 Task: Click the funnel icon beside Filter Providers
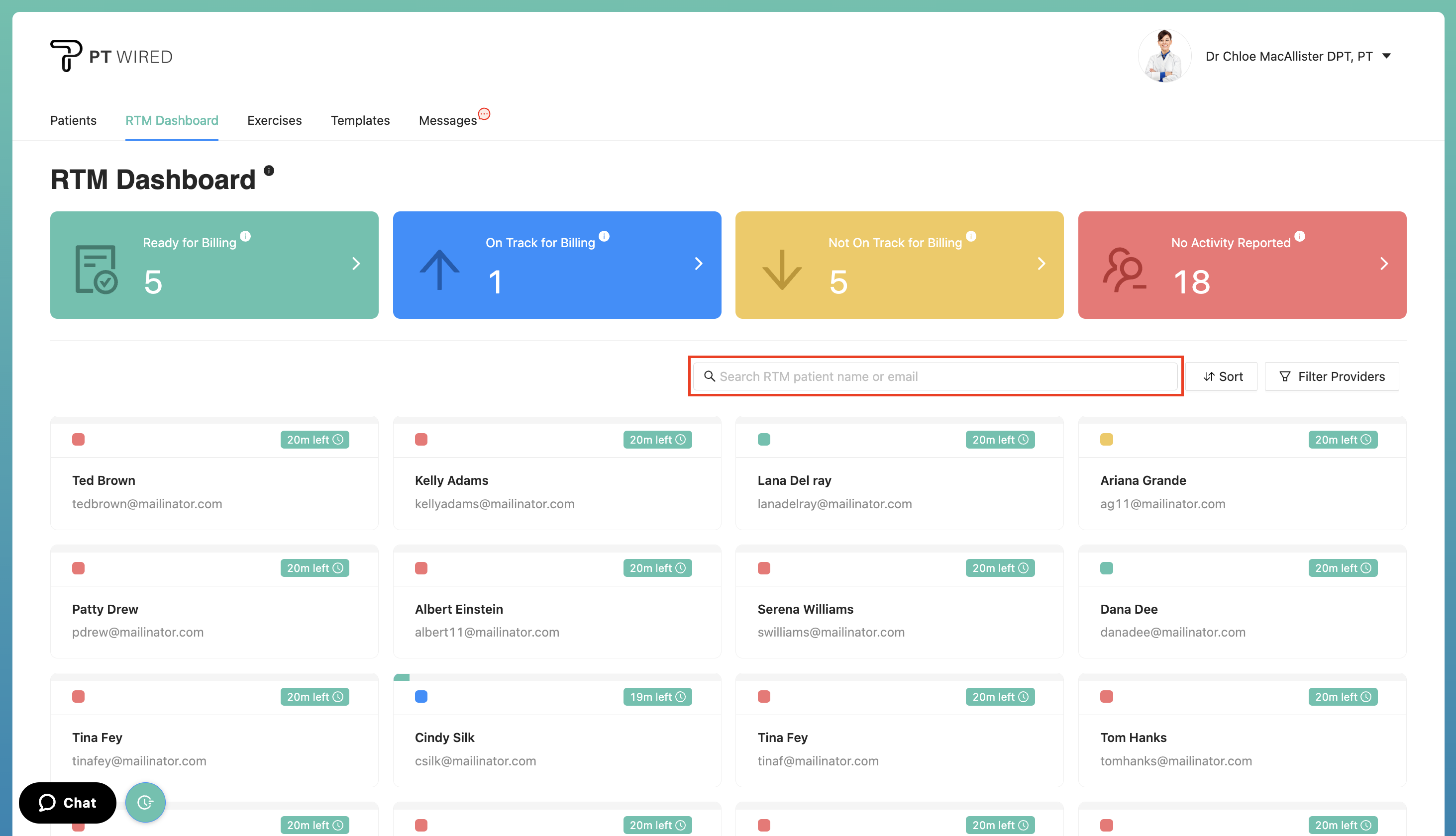pyautogui.click(x=1285, y=376)
